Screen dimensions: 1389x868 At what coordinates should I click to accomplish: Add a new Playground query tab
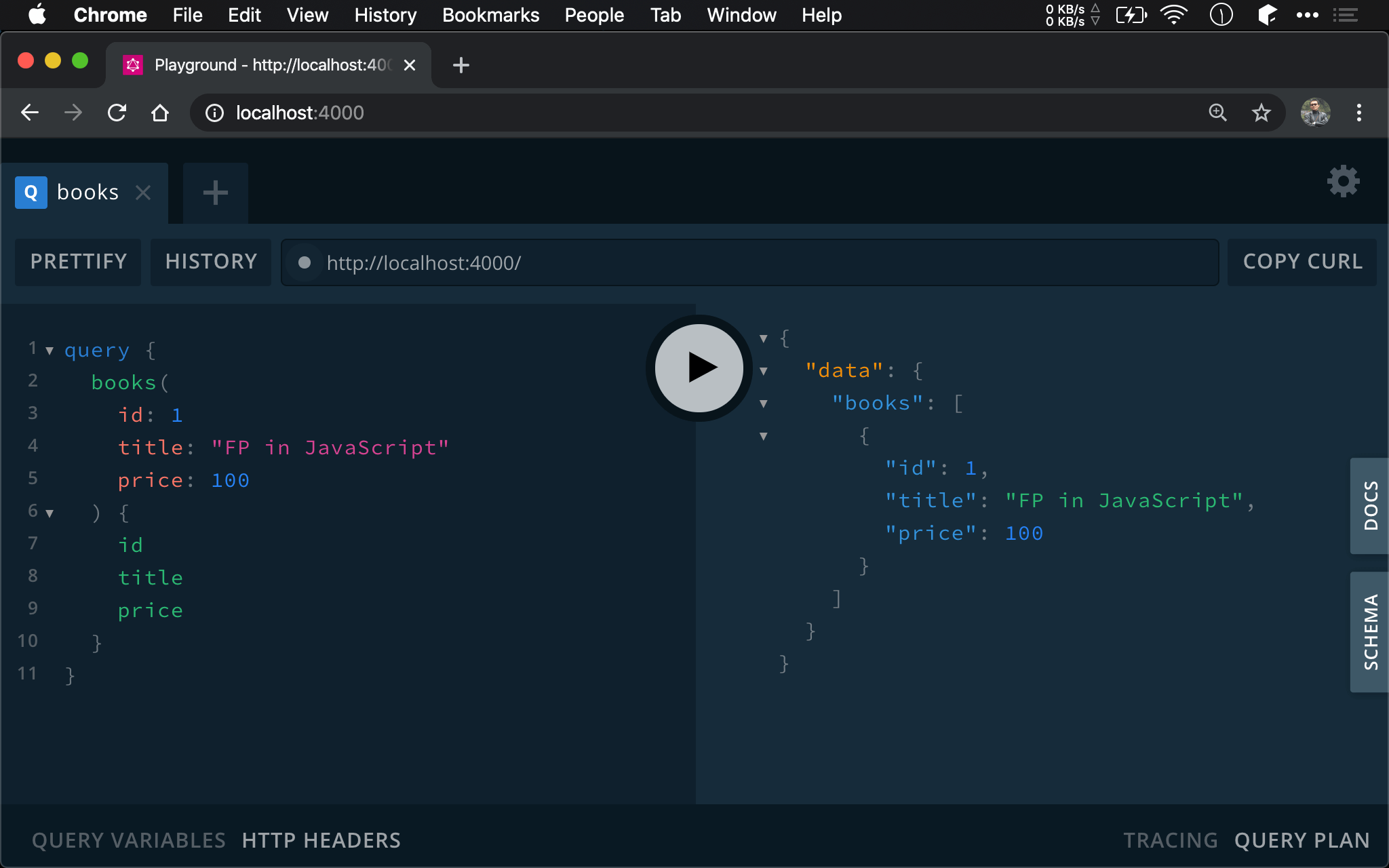[216, 193]
